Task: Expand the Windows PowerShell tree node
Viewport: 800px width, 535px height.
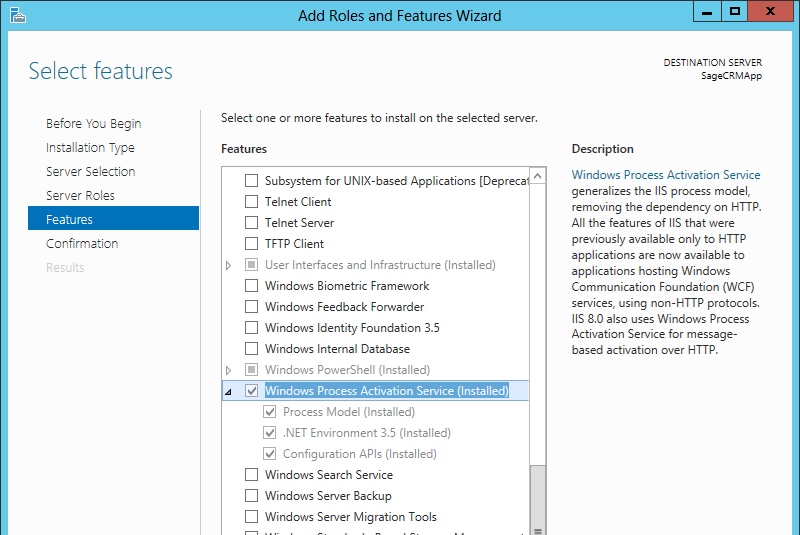Action: [x=229, y=370]
